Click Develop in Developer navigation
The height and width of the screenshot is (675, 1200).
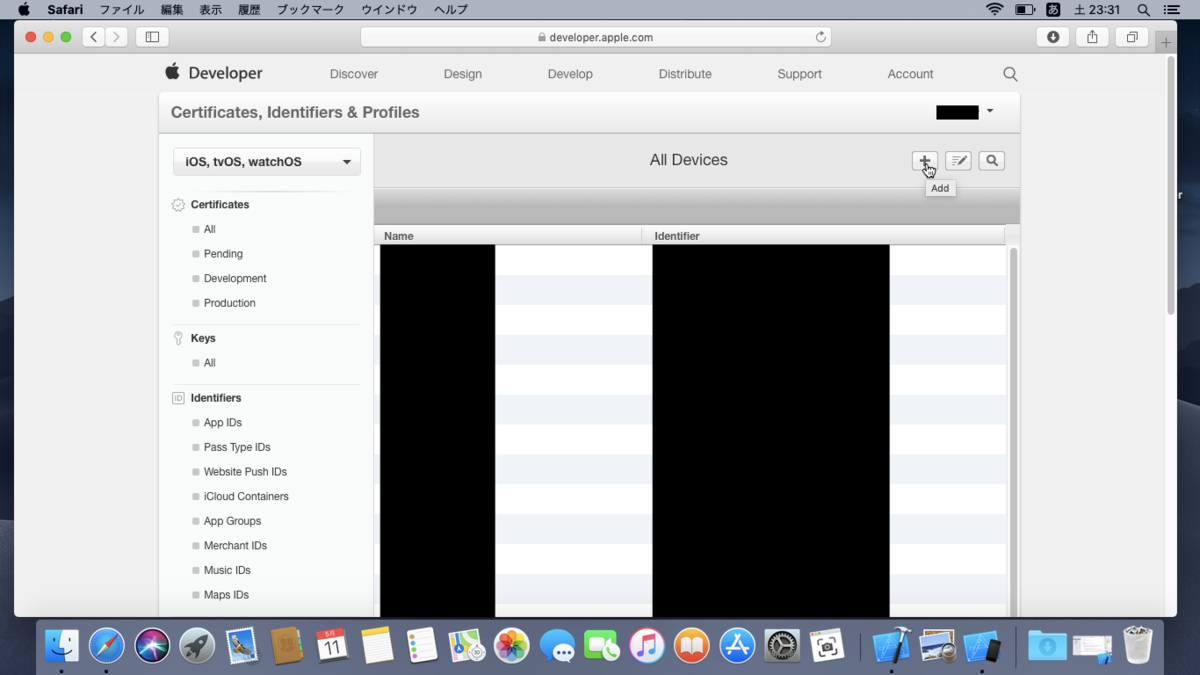point(570,74)
